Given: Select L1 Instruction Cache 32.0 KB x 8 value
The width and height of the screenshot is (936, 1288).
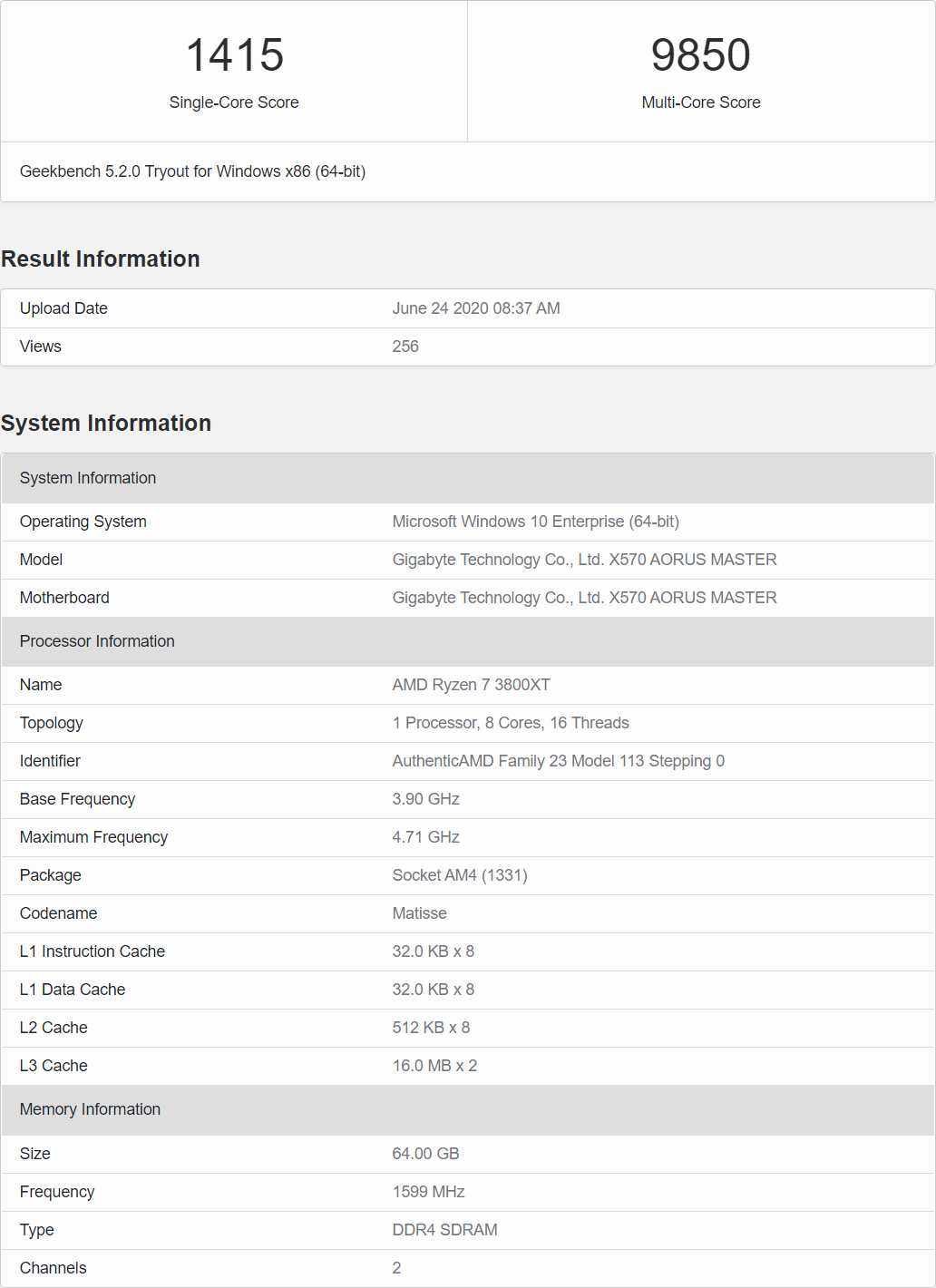Looking at the screenshot, I should (x=434, y=951).
